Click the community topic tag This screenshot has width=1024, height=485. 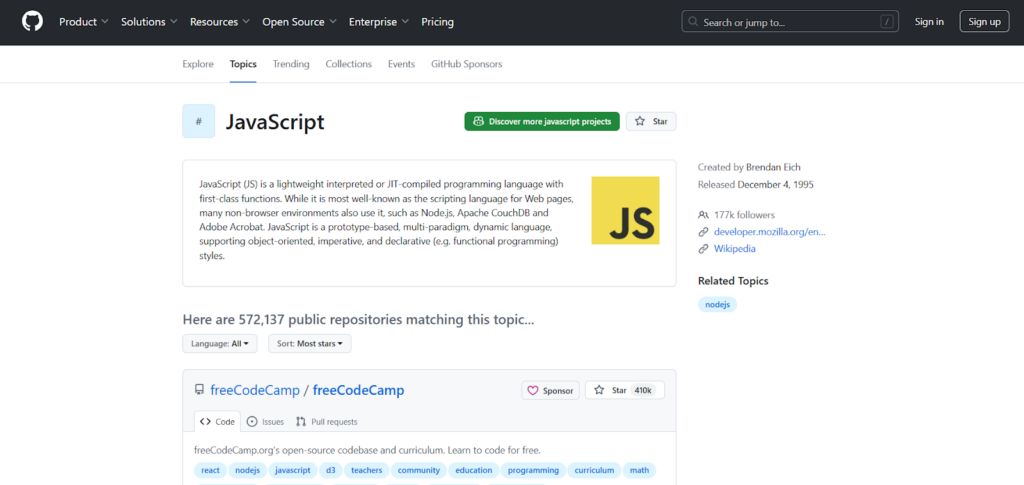pos(419,470)
